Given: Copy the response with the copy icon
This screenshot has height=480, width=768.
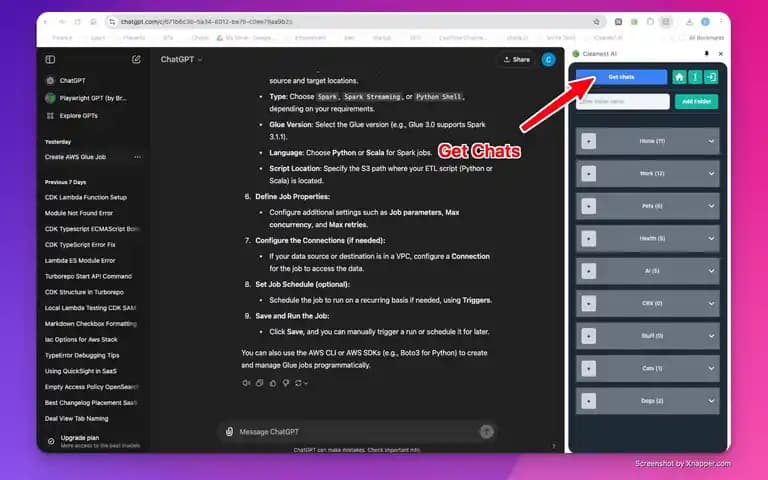Looking at the screenshot, I should click(x=260, y=383).
